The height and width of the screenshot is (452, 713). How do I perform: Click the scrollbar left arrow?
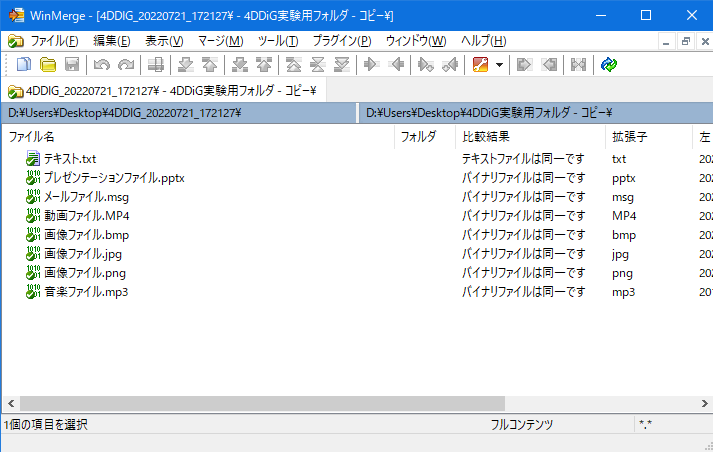pyautogui.click(x=11, y=403)
